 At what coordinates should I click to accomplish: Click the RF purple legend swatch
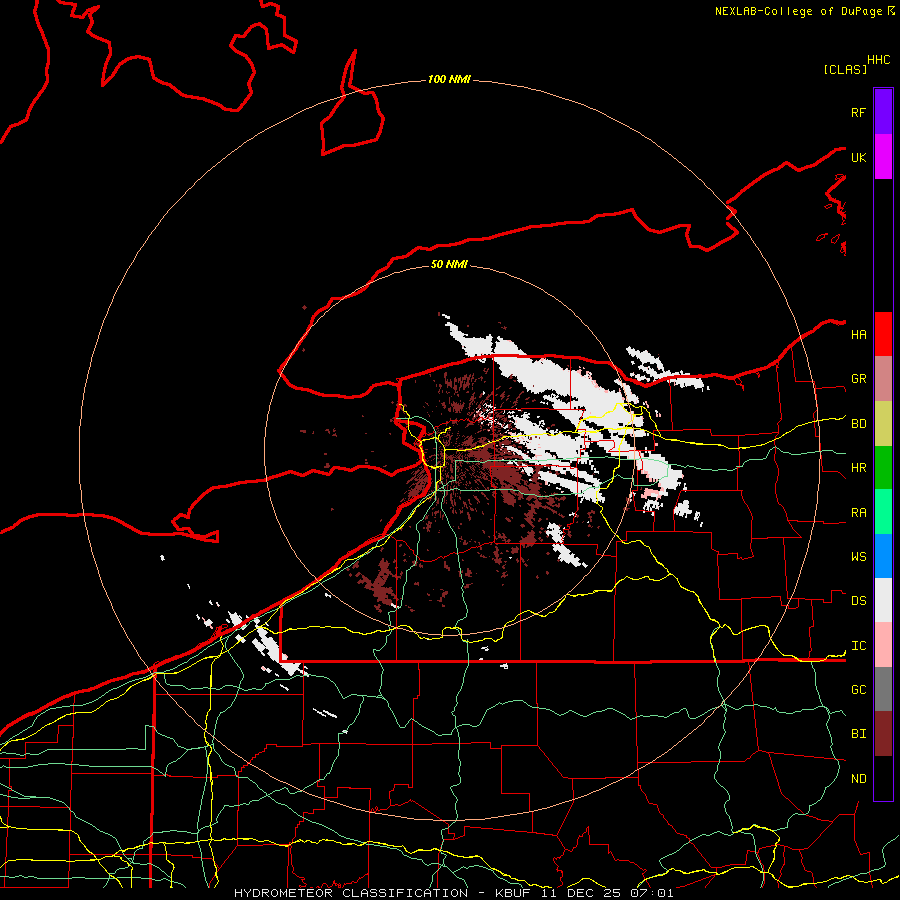pos(883,112)
